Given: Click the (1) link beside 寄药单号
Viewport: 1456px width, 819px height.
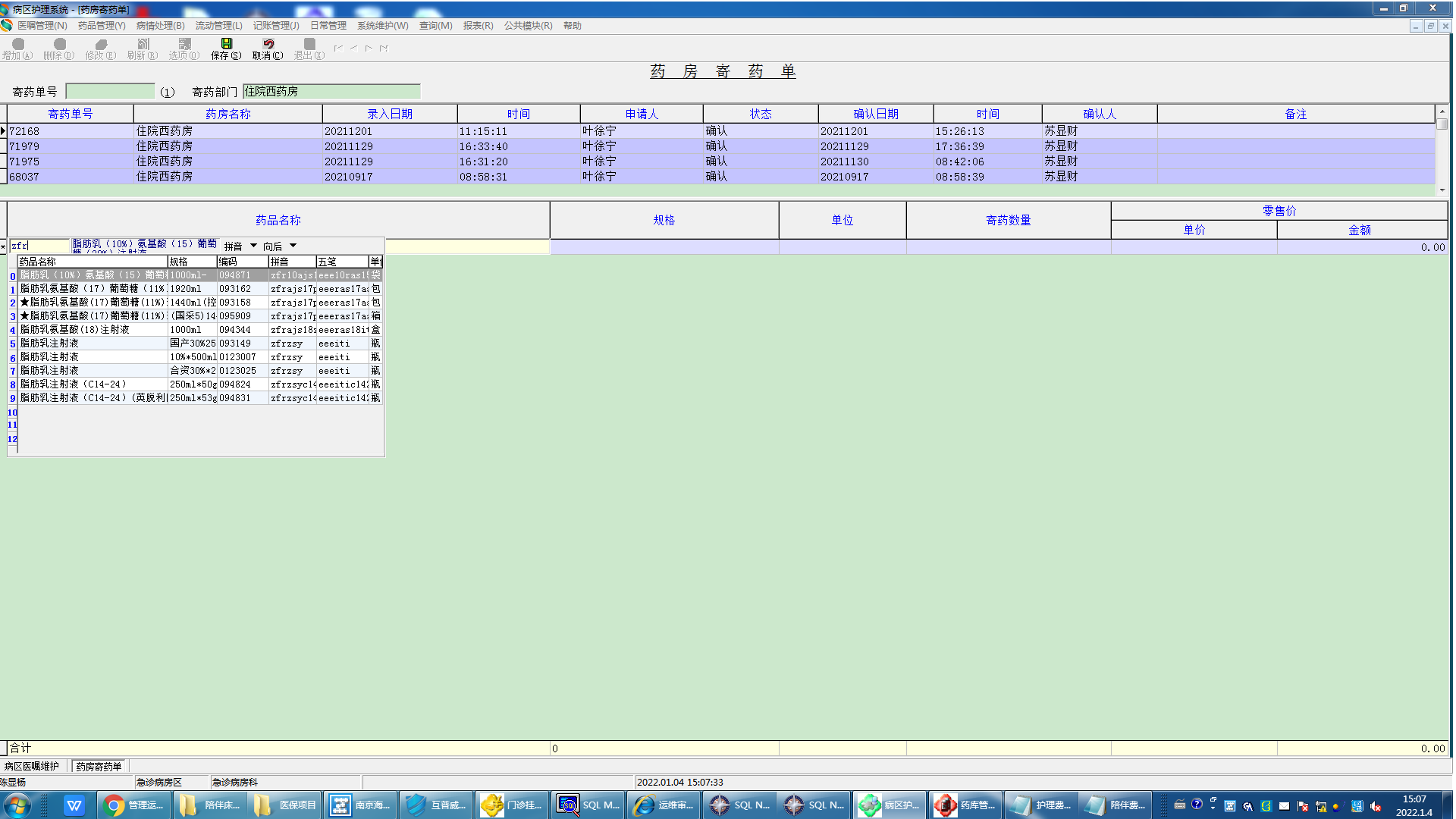Looking at the screenshot, I should (x=167, y=93).
